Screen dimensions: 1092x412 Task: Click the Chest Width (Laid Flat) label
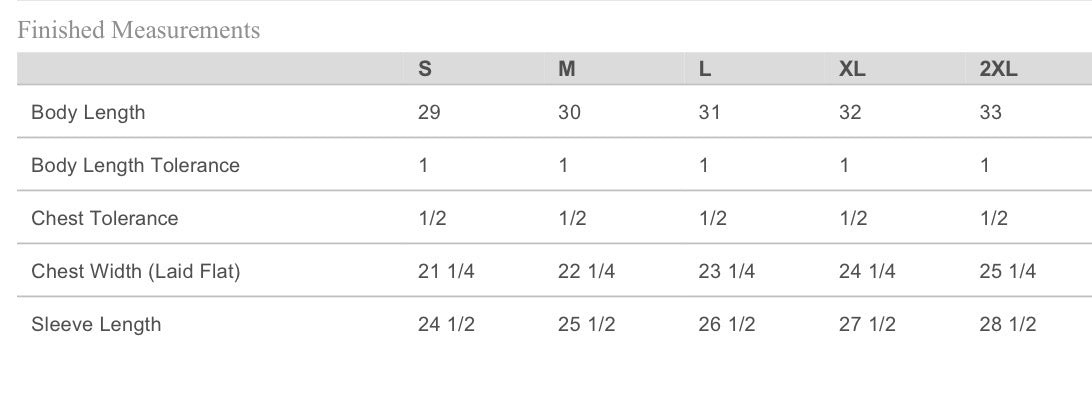pyautogui.click(x=135, y=272)
